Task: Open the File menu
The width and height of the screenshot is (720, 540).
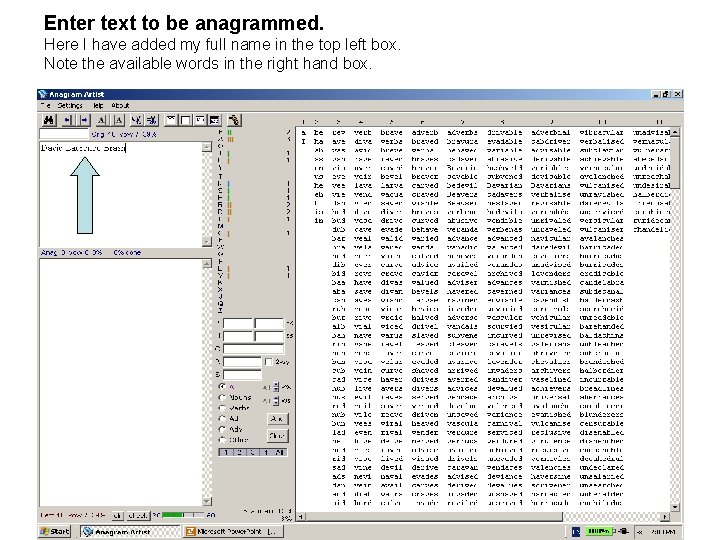Action: click(45, 105)
